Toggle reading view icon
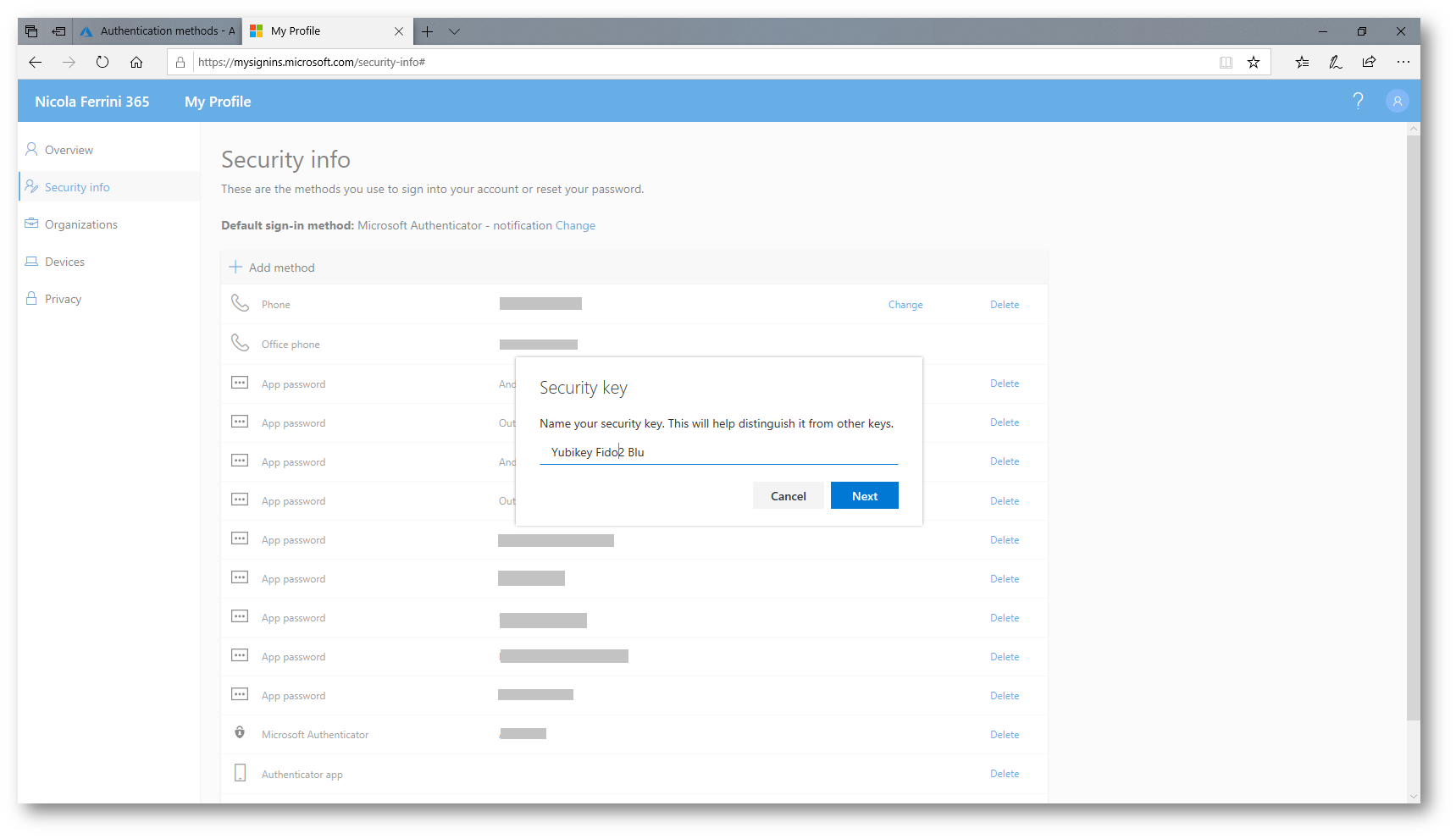The height and width of the screenshot is (839, 1456). 1226,62
